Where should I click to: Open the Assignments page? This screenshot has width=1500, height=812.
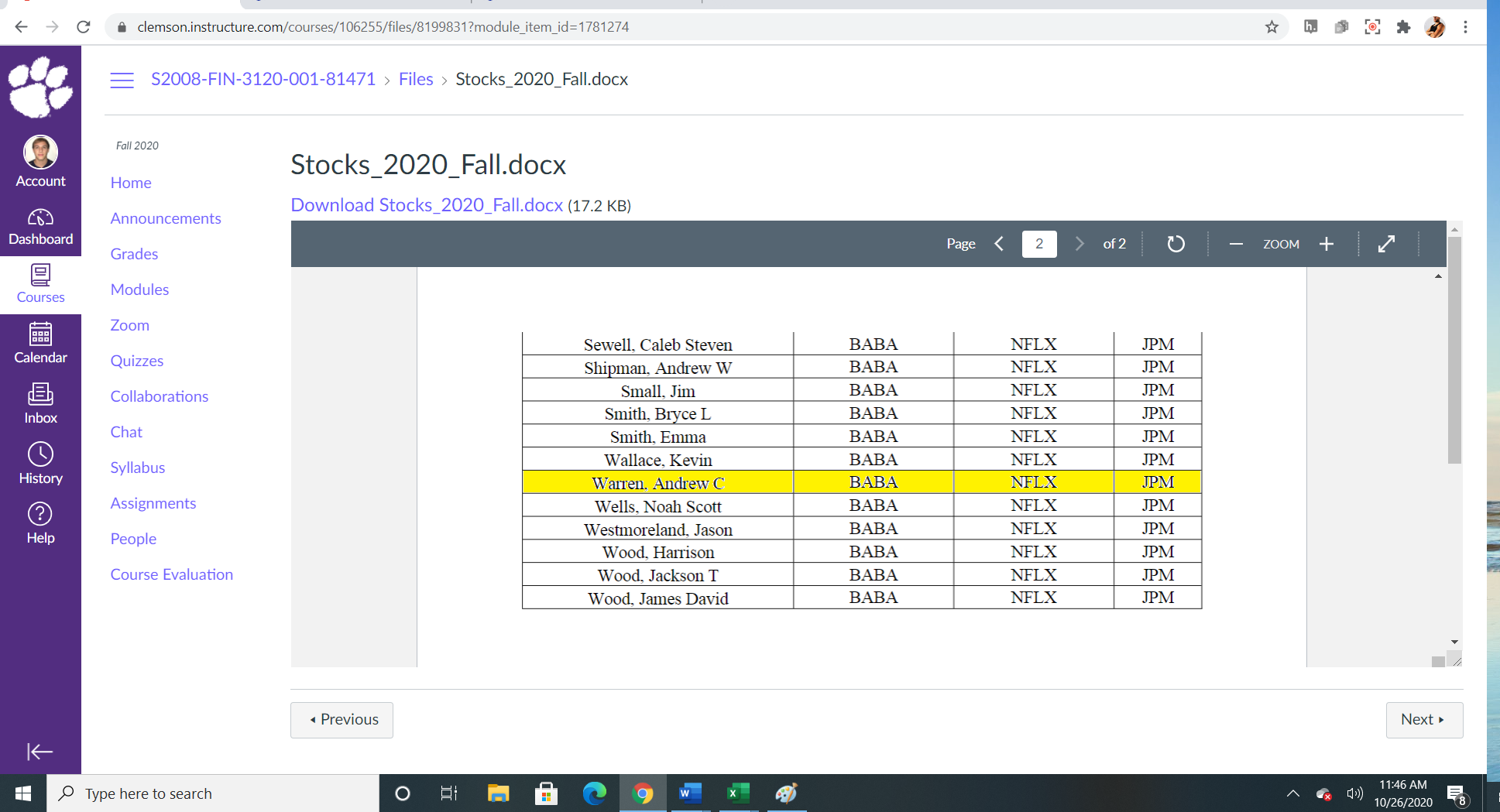tap(153, 503)
